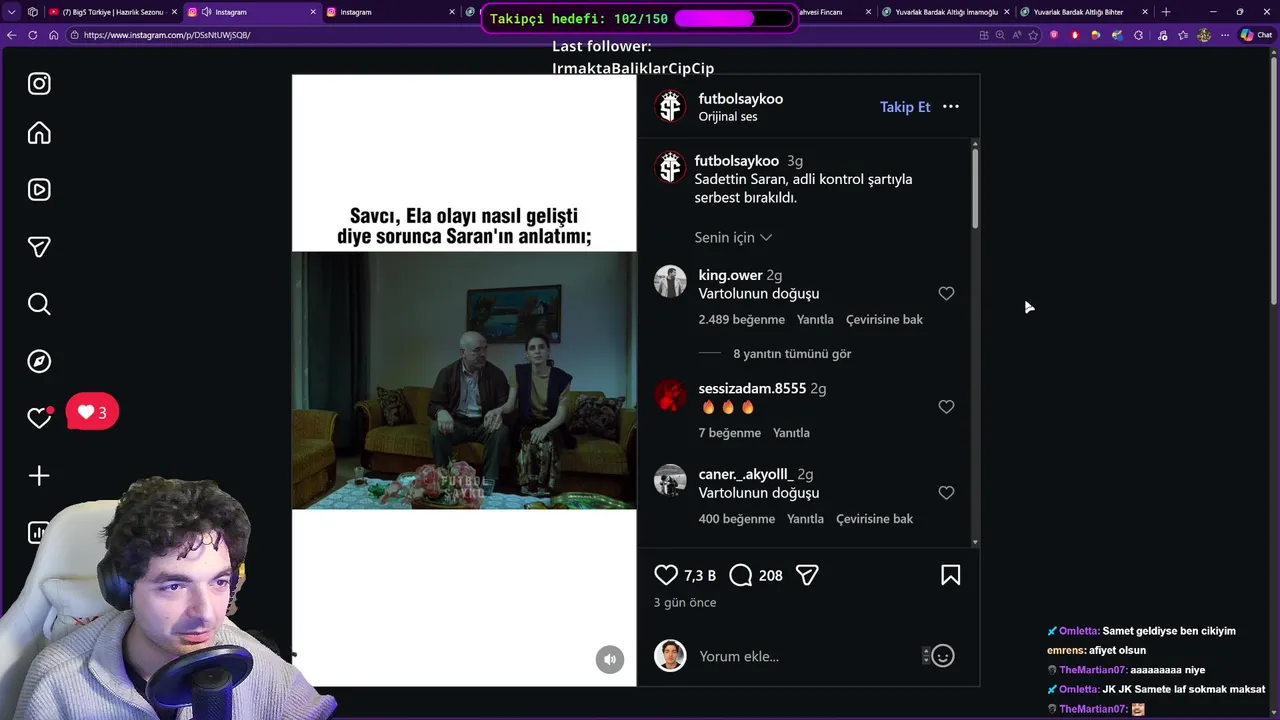The image size is (1280, 720).
Task: Expand the 'Senin için' comment sort dropdown
Action: (733, 237)
